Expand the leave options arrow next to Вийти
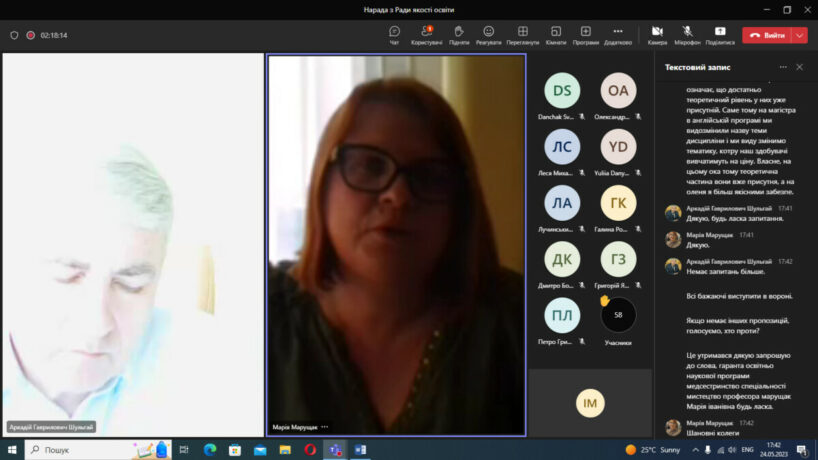 coord(799,35)
